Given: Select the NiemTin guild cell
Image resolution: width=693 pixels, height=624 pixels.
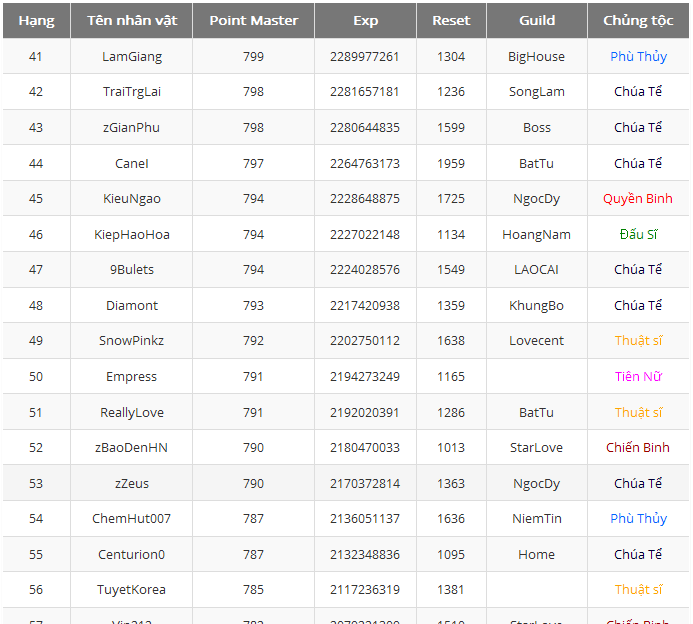Looking at the screenshot, I should [x=536, y=519].
